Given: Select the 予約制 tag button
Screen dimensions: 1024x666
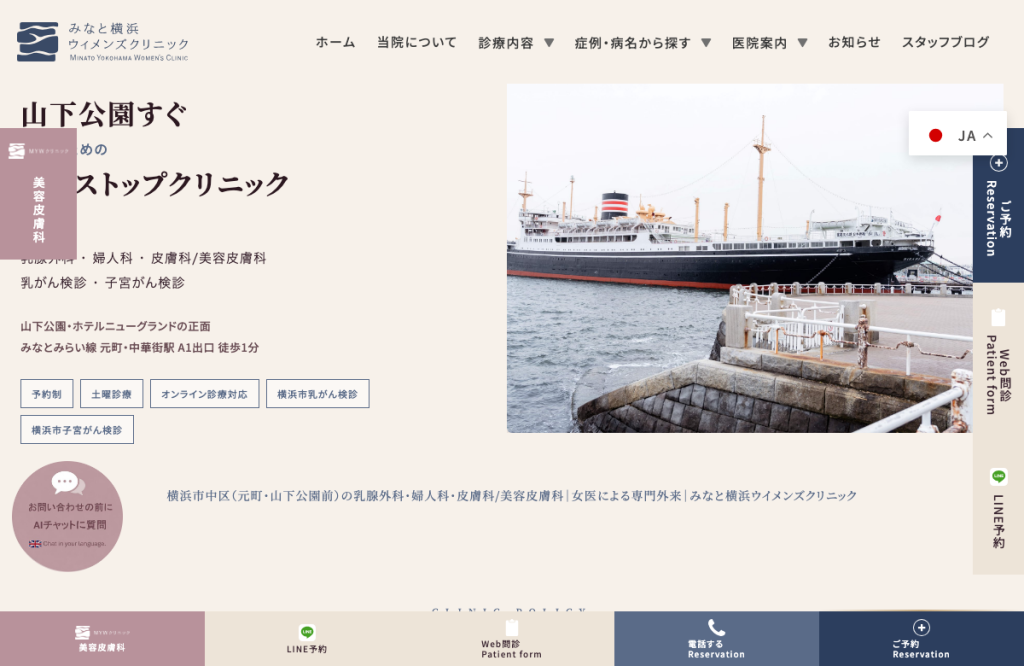Looking at the screenshot, I should (x=46, y=394).
